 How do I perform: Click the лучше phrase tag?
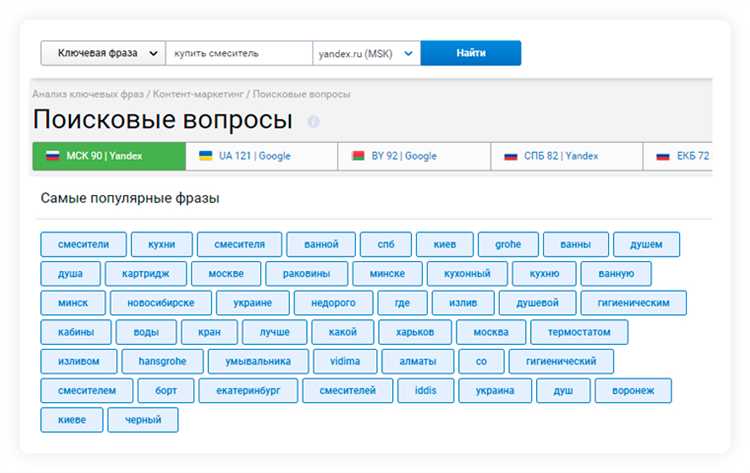[x=275, y=332]
